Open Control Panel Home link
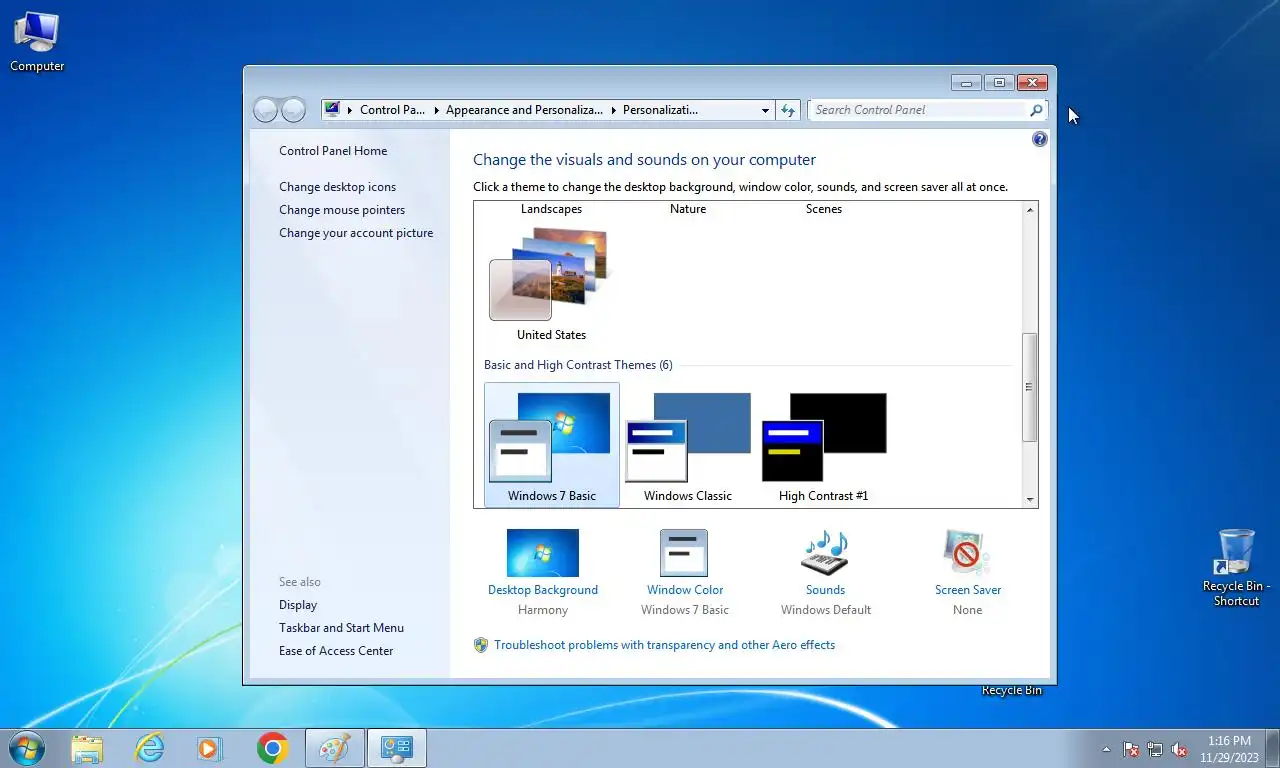The height and width of the screenshot is (768, 1280). [x=333, y=151]
